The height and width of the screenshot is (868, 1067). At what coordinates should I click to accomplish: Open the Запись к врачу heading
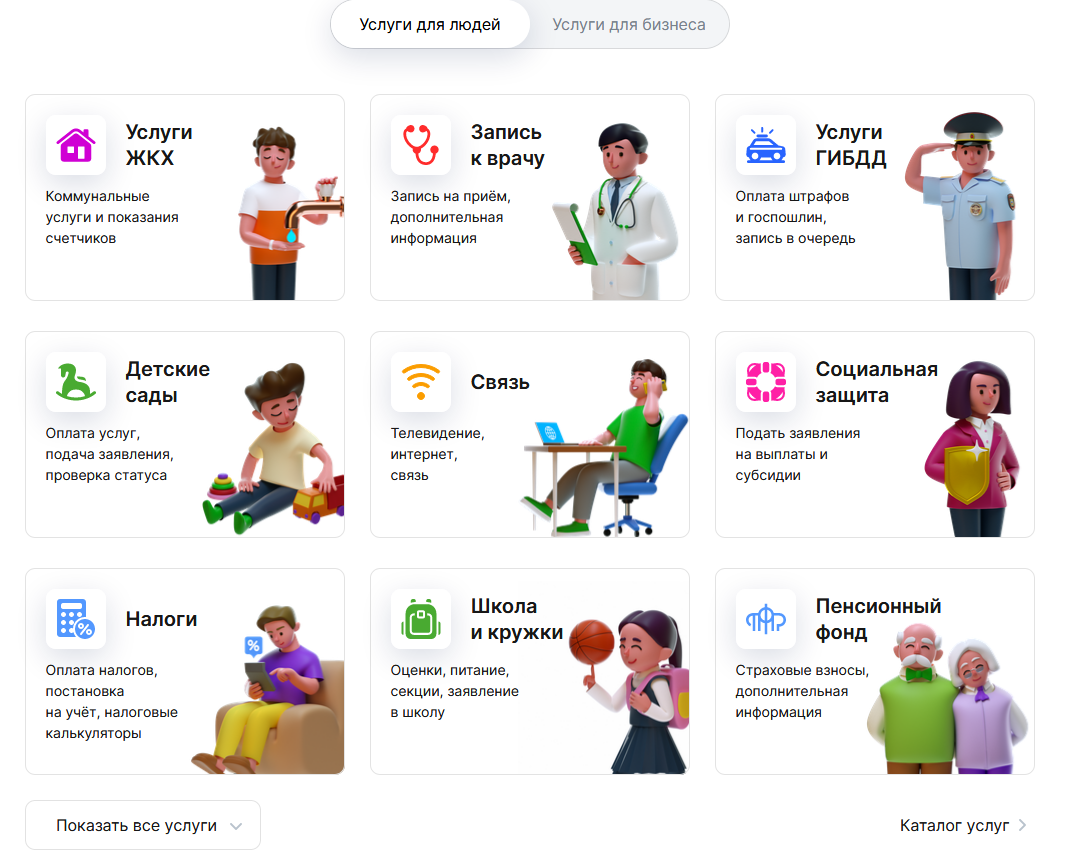coord(508,145)
